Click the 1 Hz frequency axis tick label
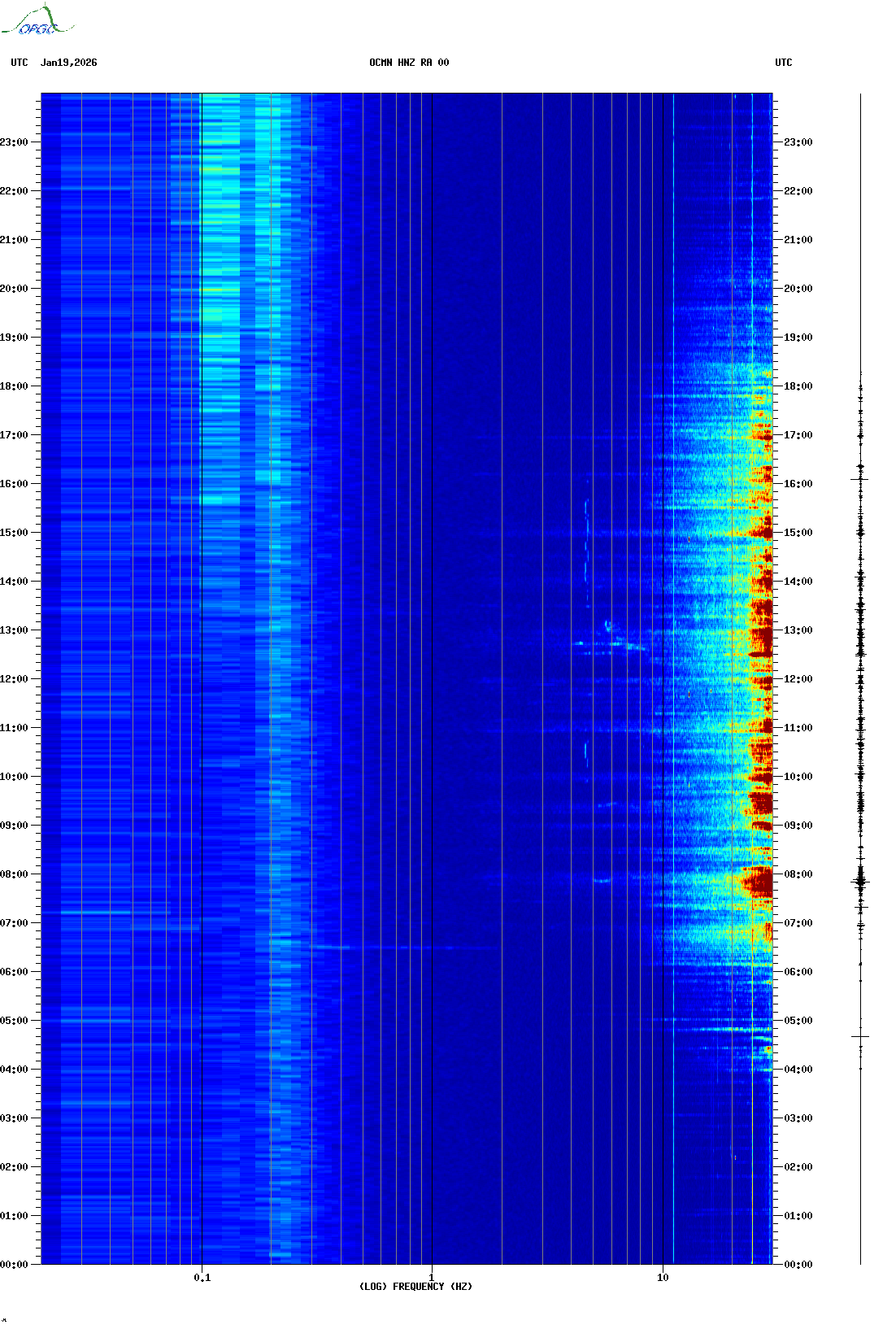This screenshot has height=1329, width=896. point(431,1277)
